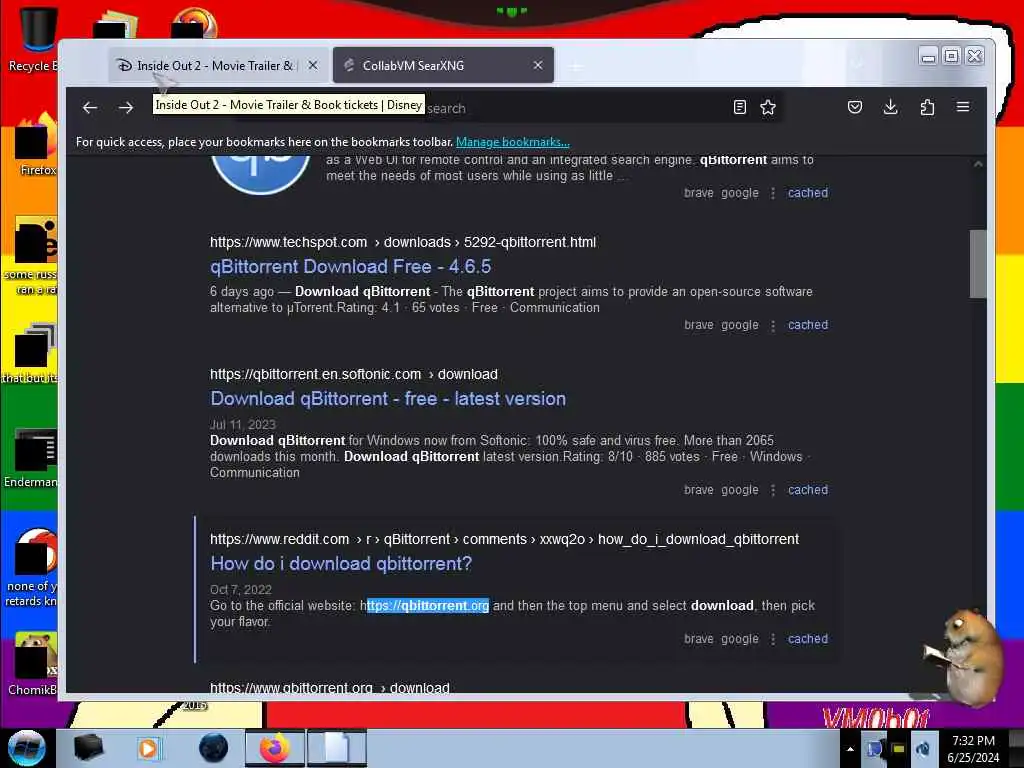Click the page scrollbar thumb
The height and width of the screenshot is (768, 1024).
[x=978, y=264]
